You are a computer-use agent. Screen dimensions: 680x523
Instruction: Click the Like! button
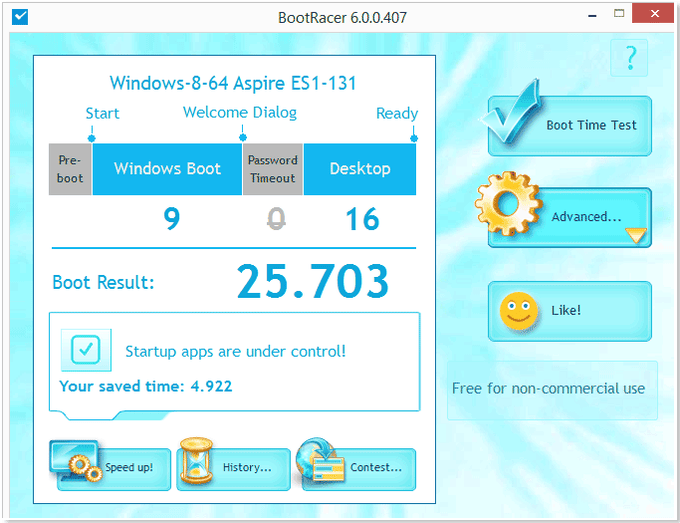570,311
